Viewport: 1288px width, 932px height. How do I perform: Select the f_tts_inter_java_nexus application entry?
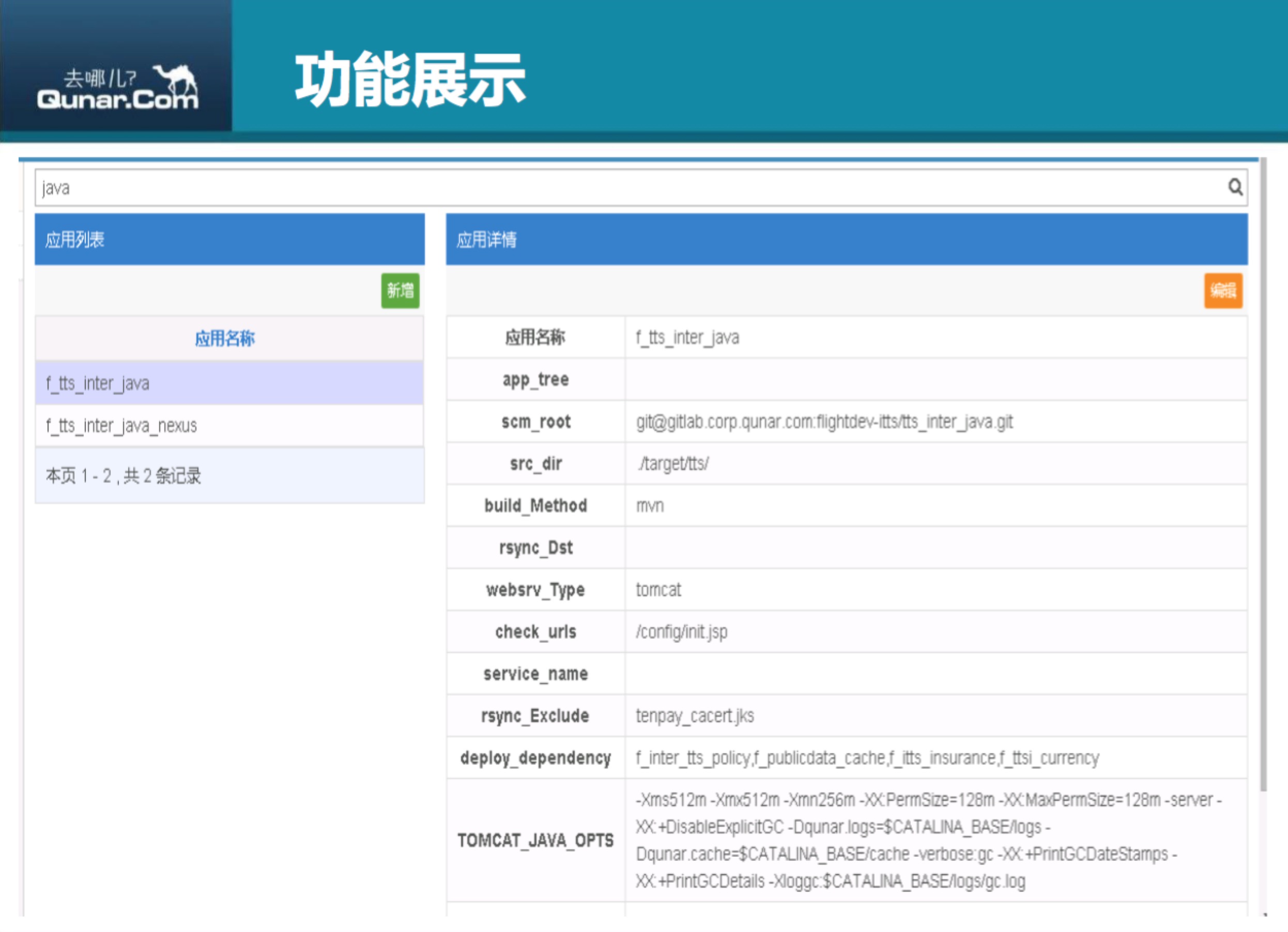121,426
